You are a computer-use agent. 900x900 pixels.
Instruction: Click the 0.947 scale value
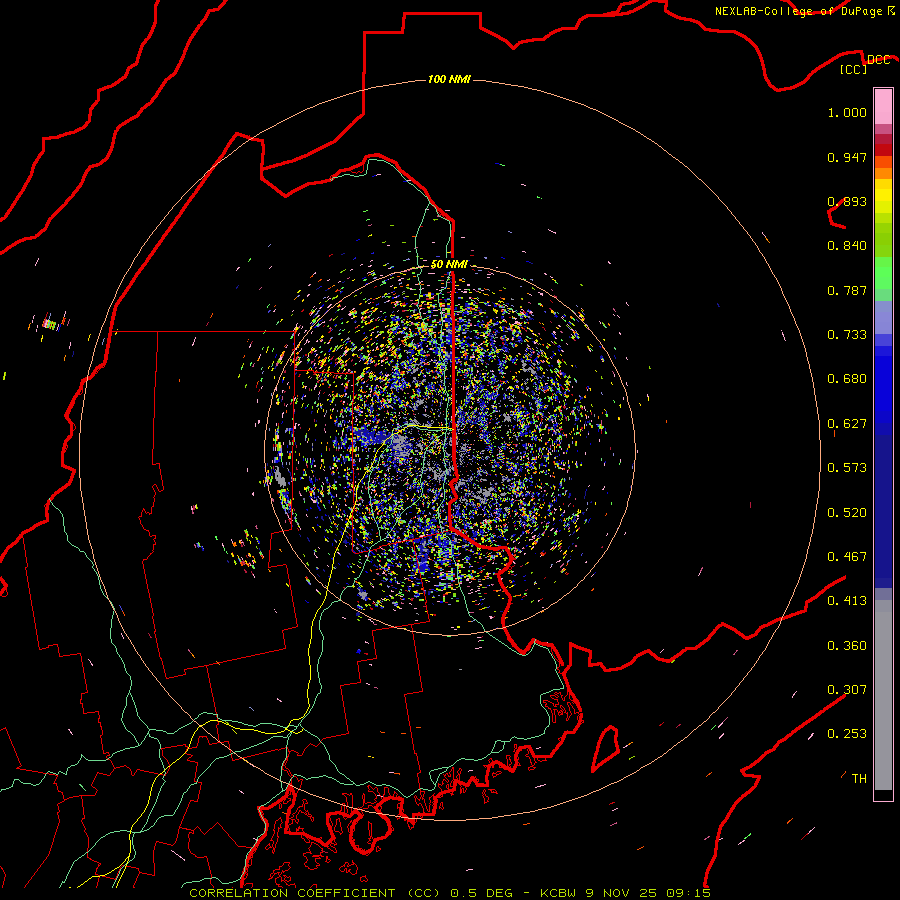(847, 157)
